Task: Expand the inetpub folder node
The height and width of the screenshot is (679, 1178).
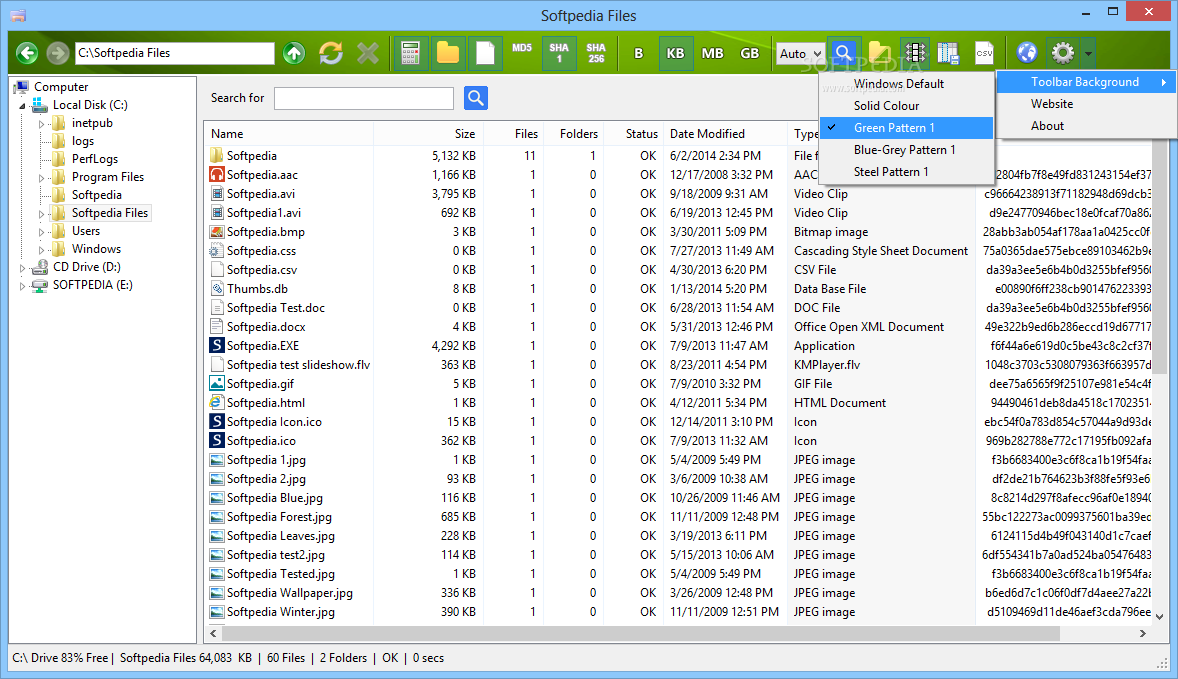Action: point(41,123)
